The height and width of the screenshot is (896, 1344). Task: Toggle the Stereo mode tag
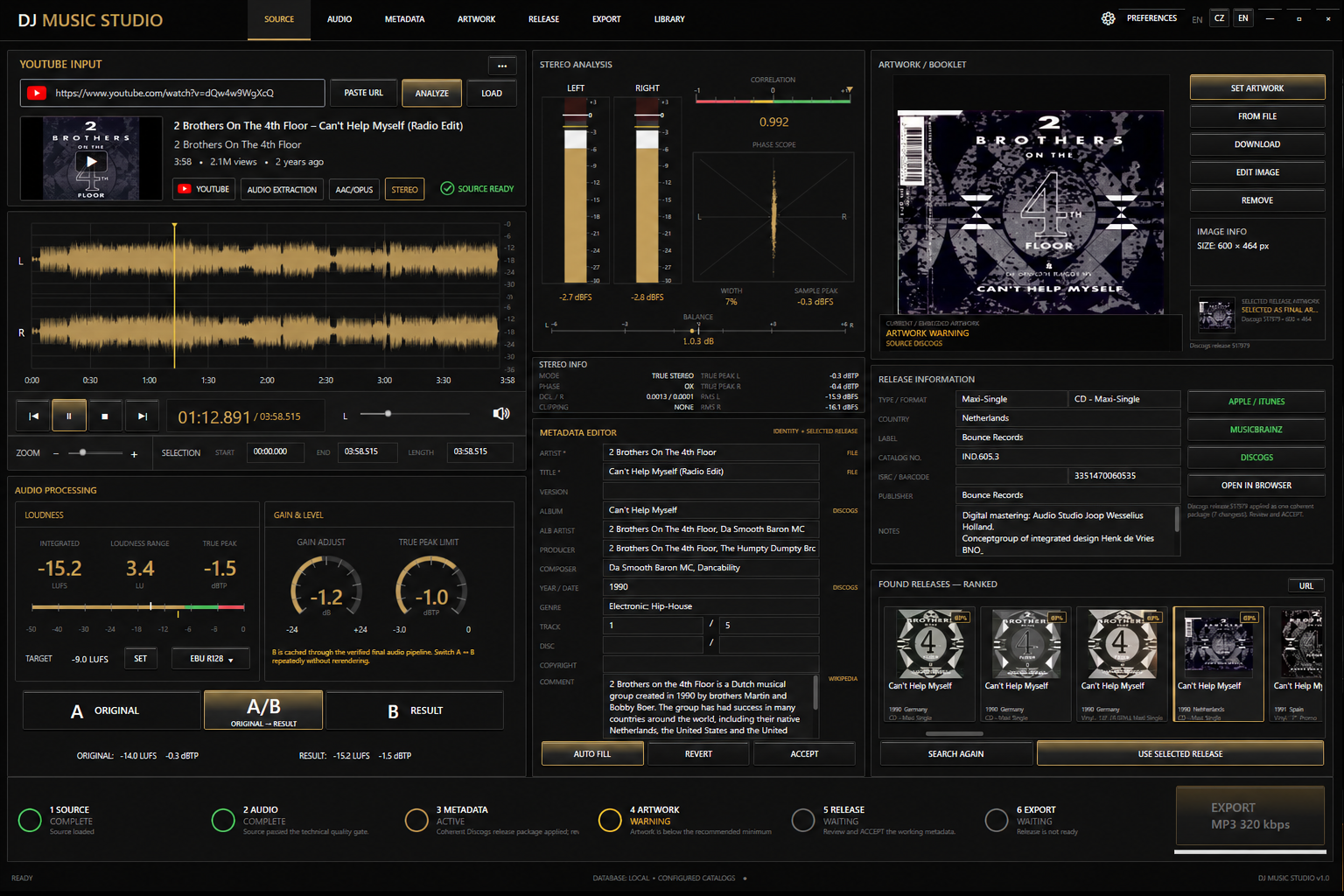coord(404,189)
